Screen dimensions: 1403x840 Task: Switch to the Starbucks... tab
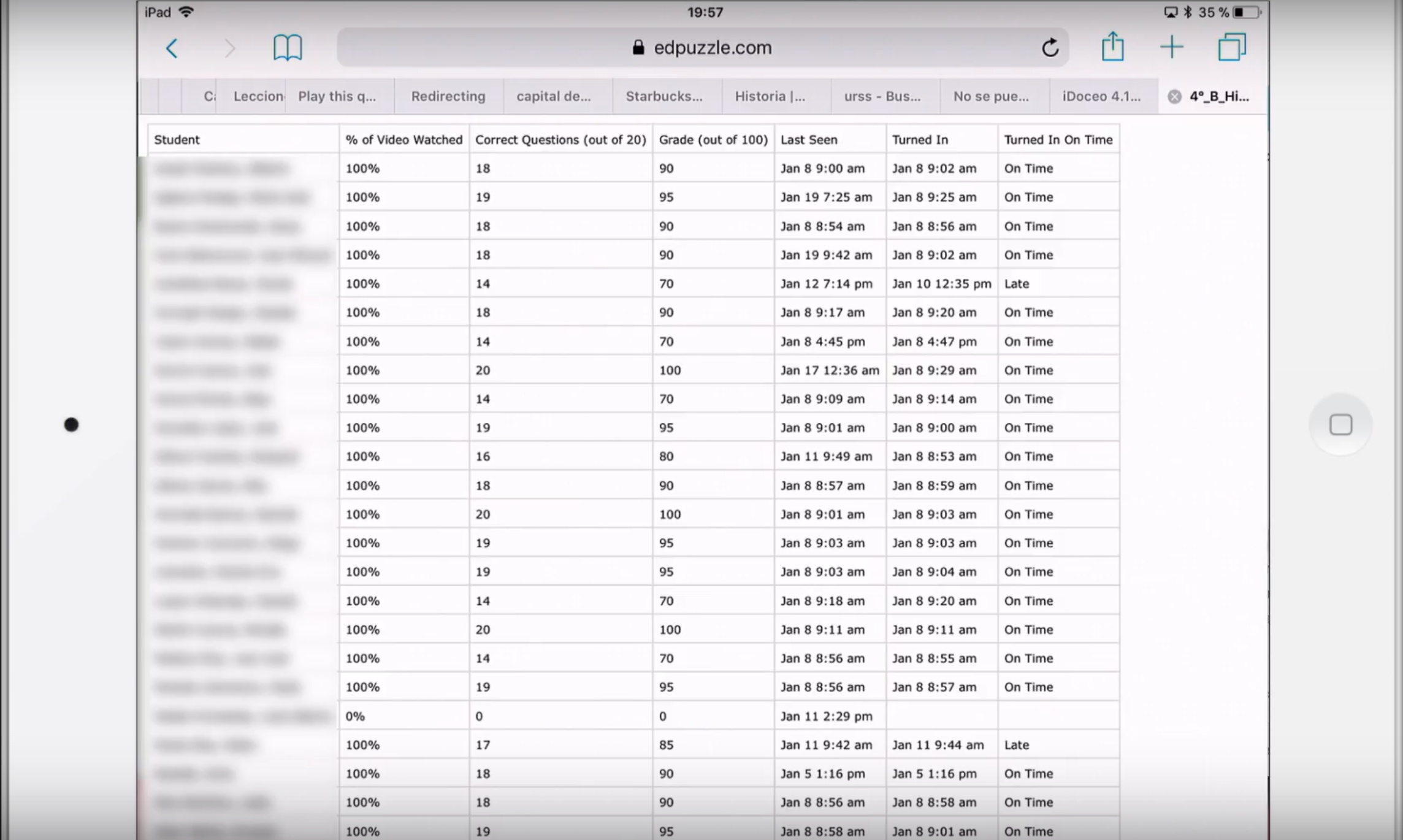[x=663, y=96]
